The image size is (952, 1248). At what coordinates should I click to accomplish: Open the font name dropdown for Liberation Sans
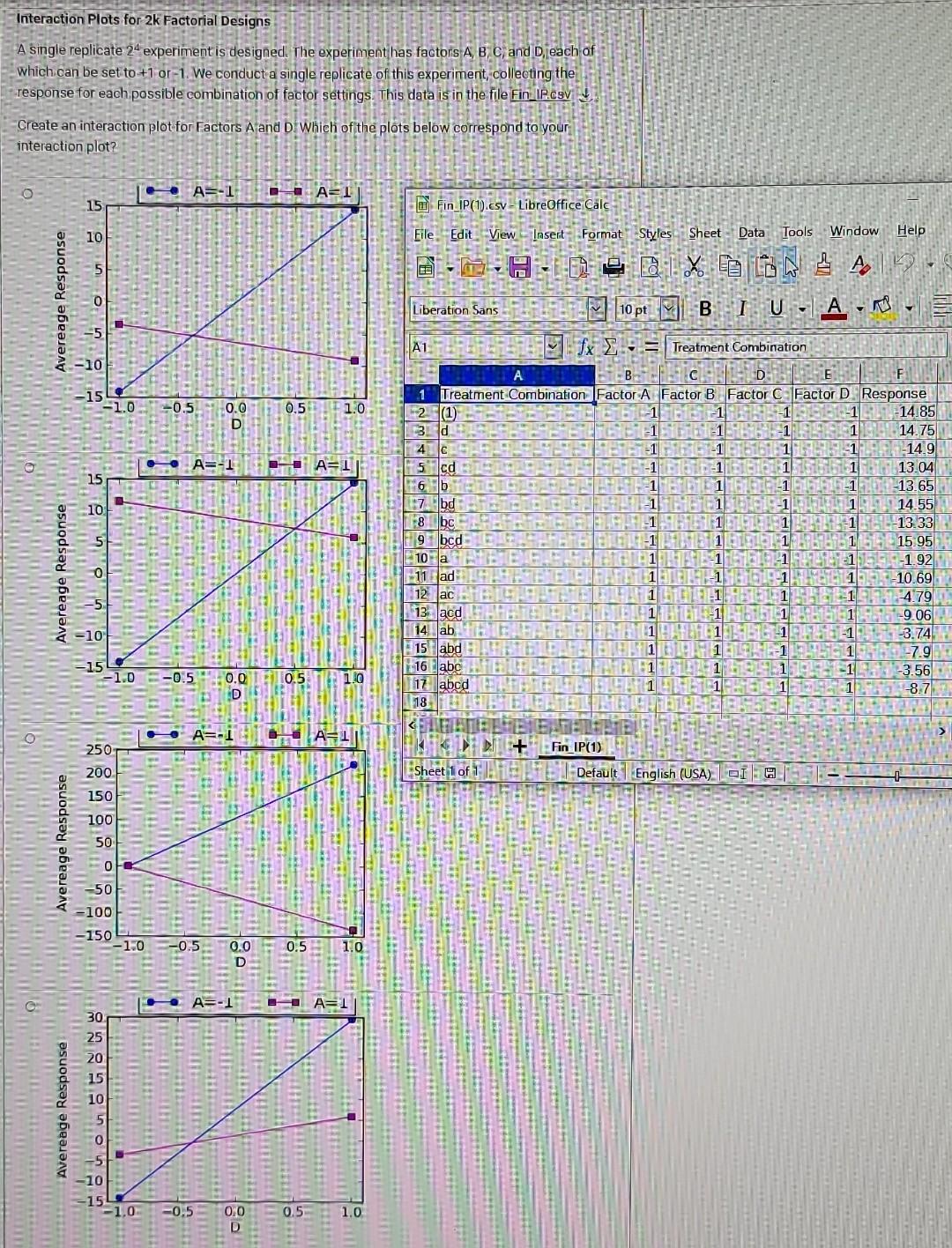(596, 308)
